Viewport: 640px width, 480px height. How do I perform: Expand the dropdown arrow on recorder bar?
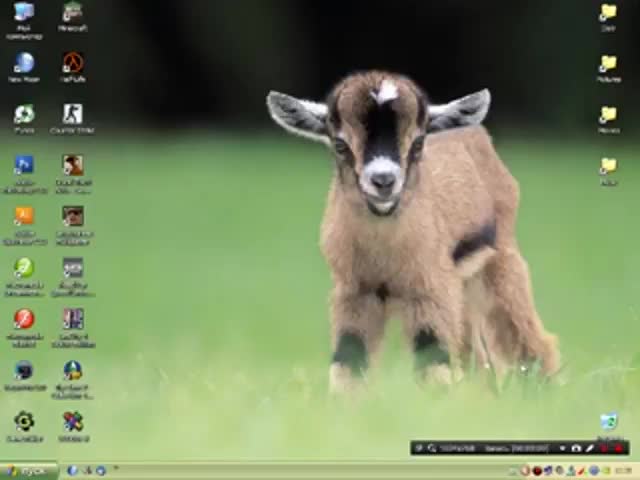[562, 449]
